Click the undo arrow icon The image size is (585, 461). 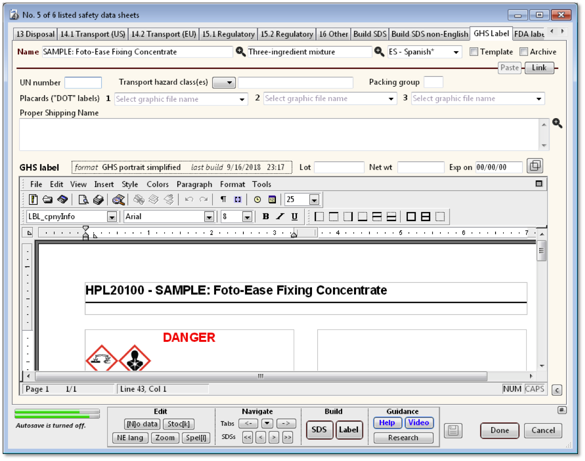point(189,200)
